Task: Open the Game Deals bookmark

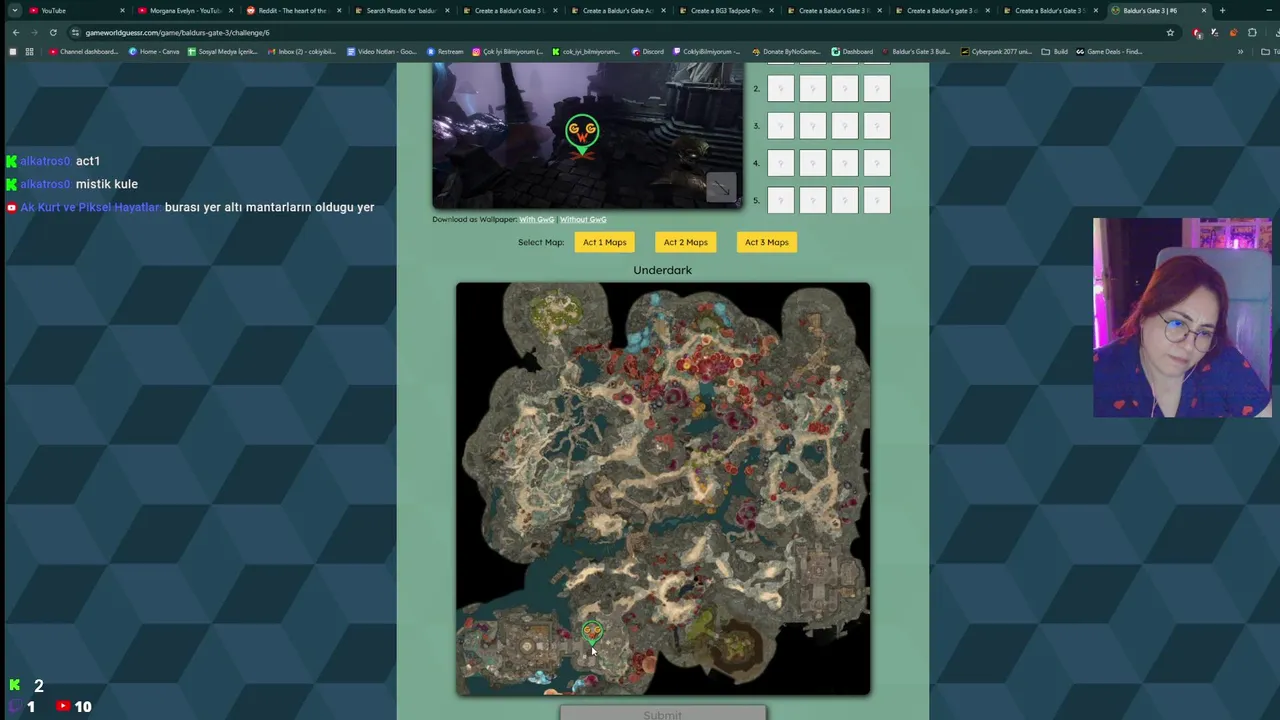Action: pos(1110,51)
